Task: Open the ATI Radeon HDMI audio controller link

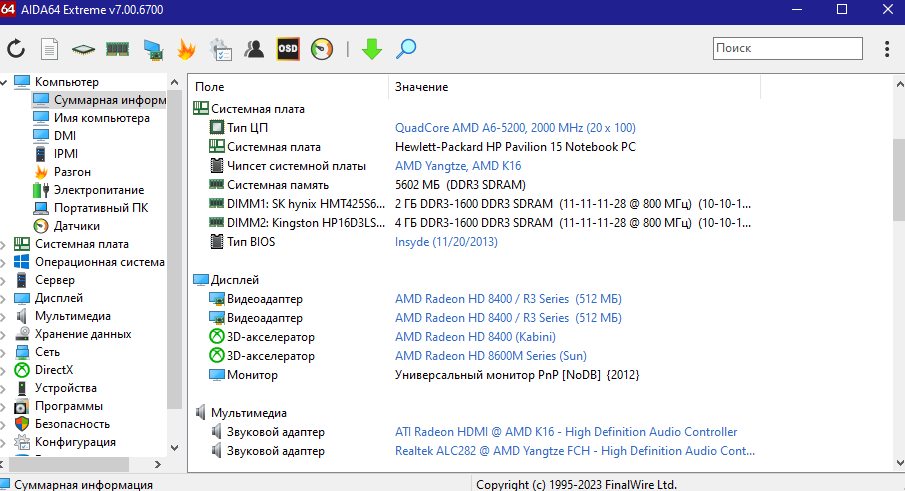Action: (x=566, y=432)
